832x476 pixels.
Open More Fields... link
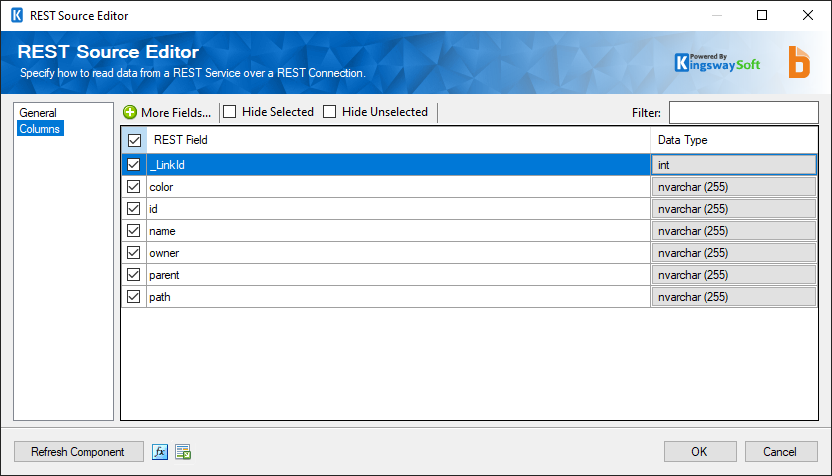tap(176, 112)
